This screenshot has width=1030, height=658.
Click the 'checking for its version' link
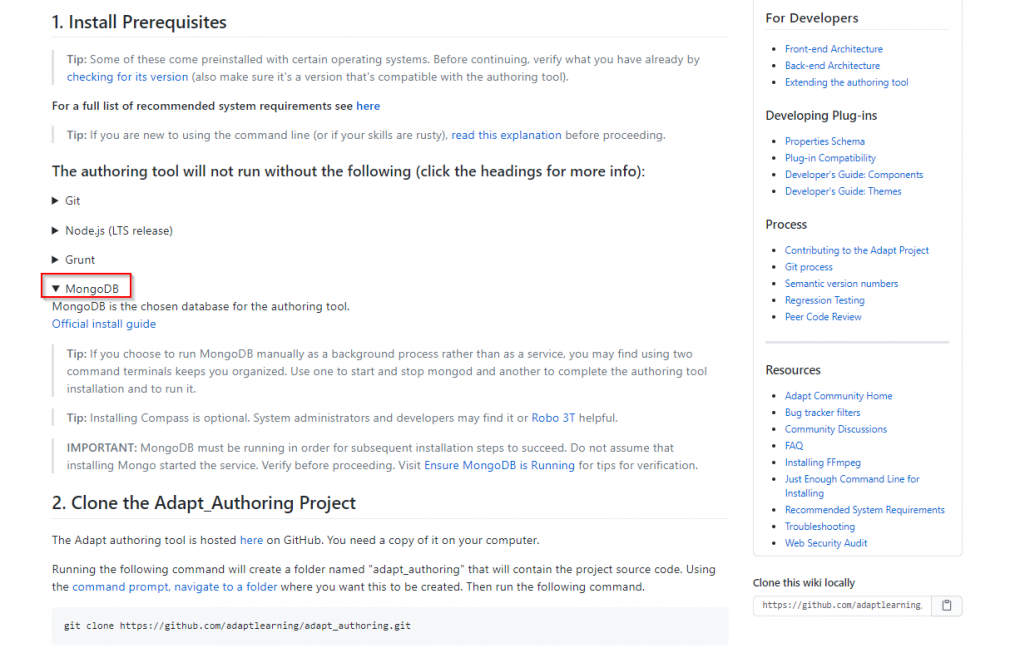127,77
